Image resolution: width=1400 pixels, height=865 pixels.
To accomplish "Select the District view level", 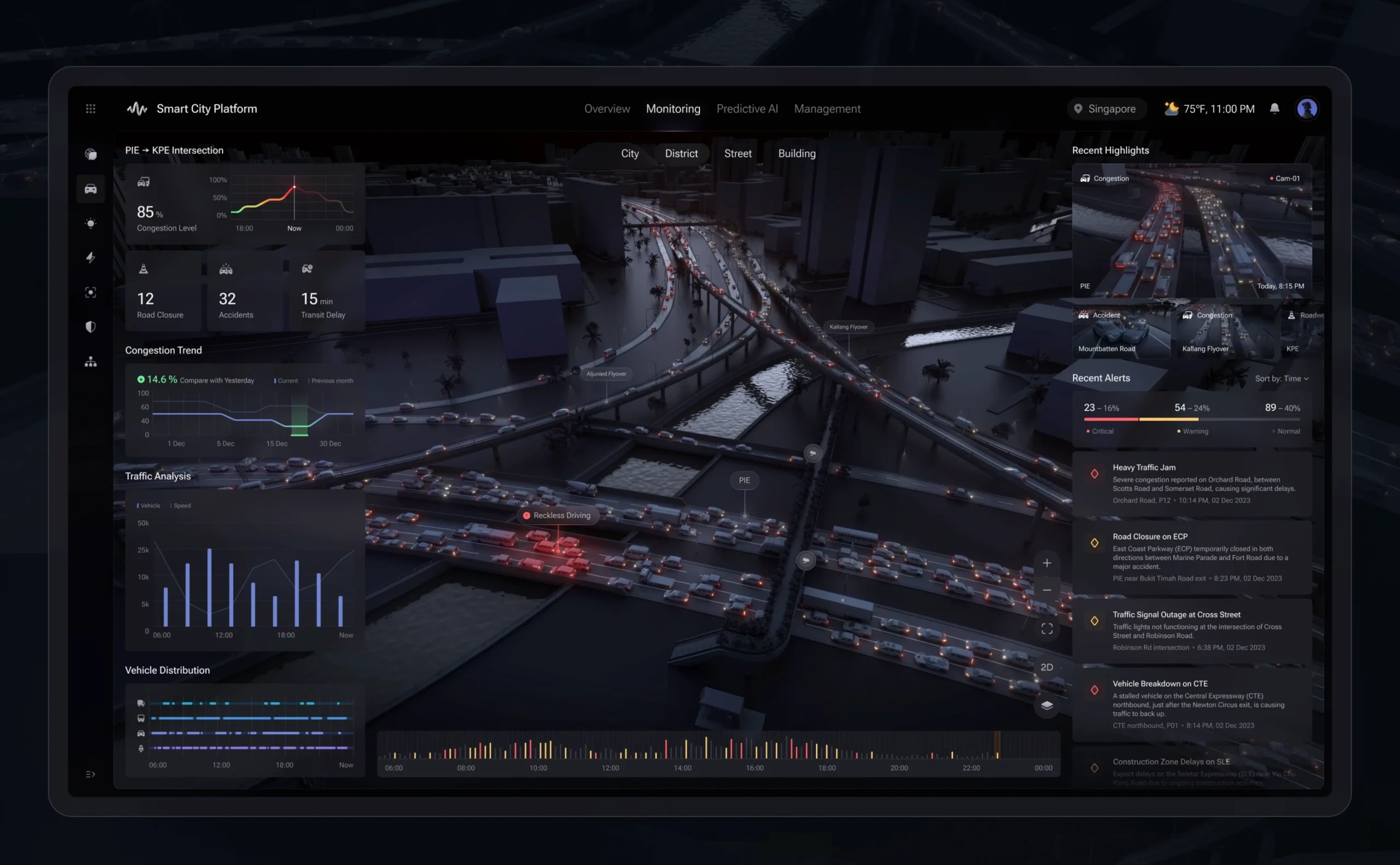I will click(x=681, y=153).
